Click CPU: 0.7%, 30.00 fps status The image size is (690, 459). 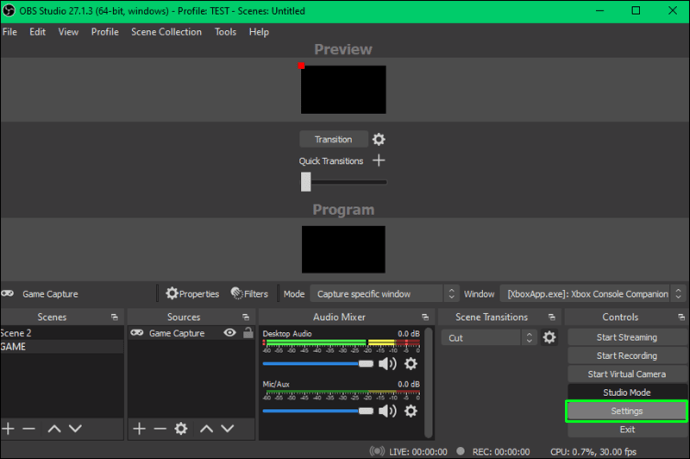click(593, 452)
